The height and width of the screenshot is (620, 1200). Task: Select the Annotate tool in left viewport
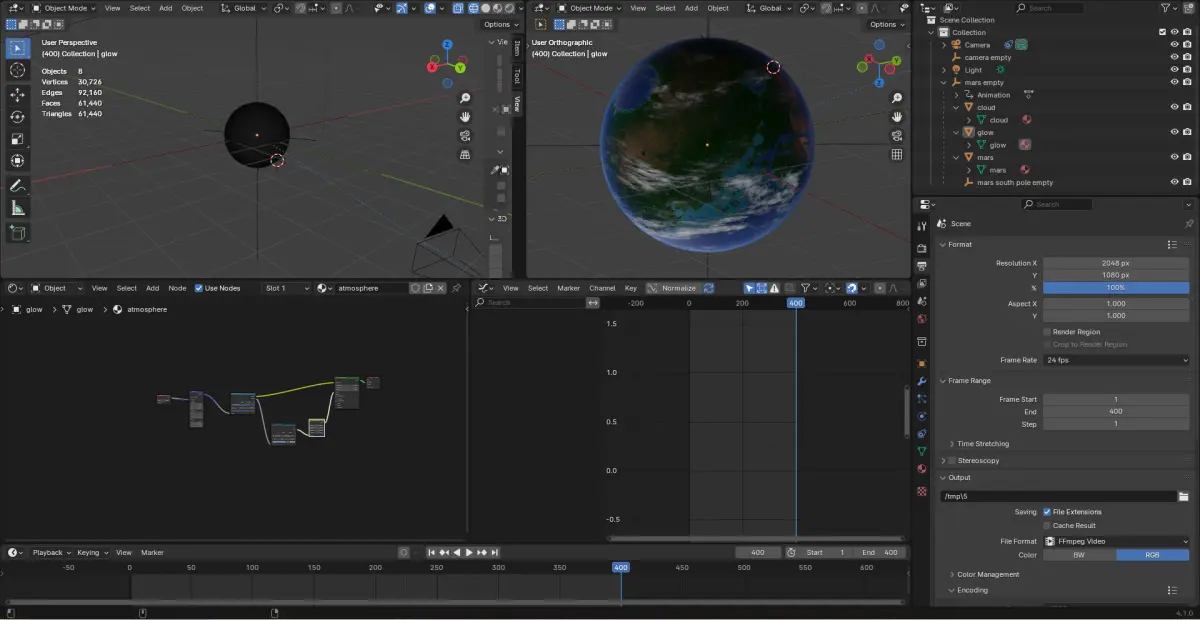point(17,186)
